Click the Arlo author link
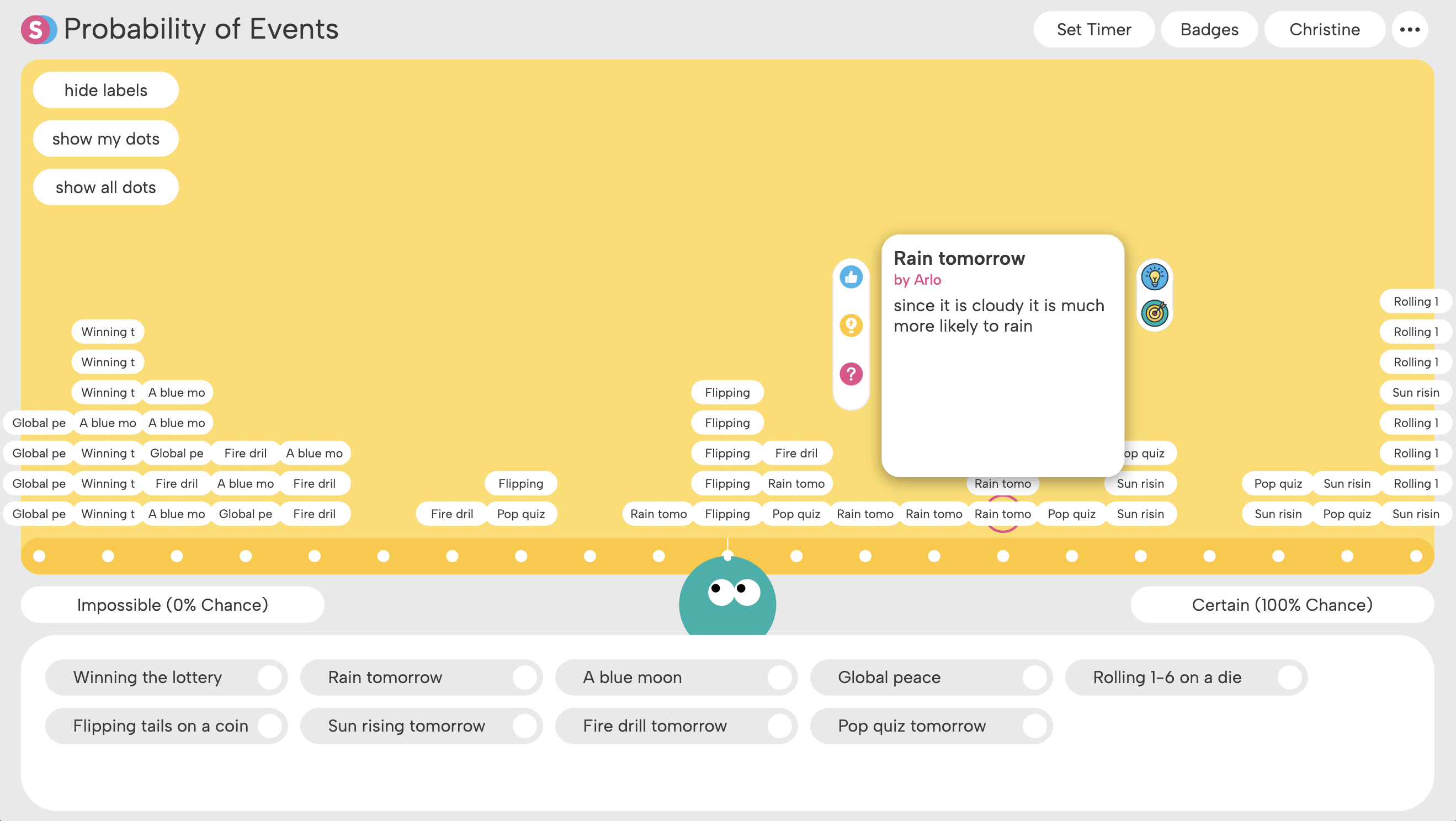The height and width of the screenshot is (821, 1456). click(927, 280)
